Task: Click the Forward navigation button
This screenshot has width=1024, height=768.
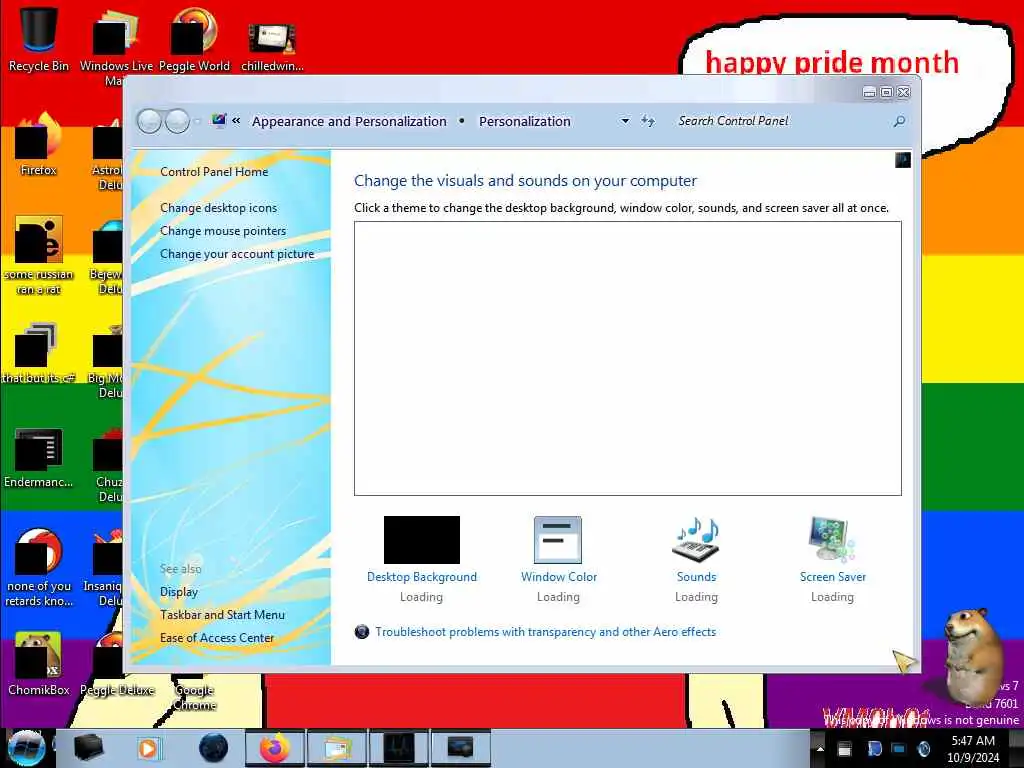Action: pyautogui.click(x=177, y=121)
